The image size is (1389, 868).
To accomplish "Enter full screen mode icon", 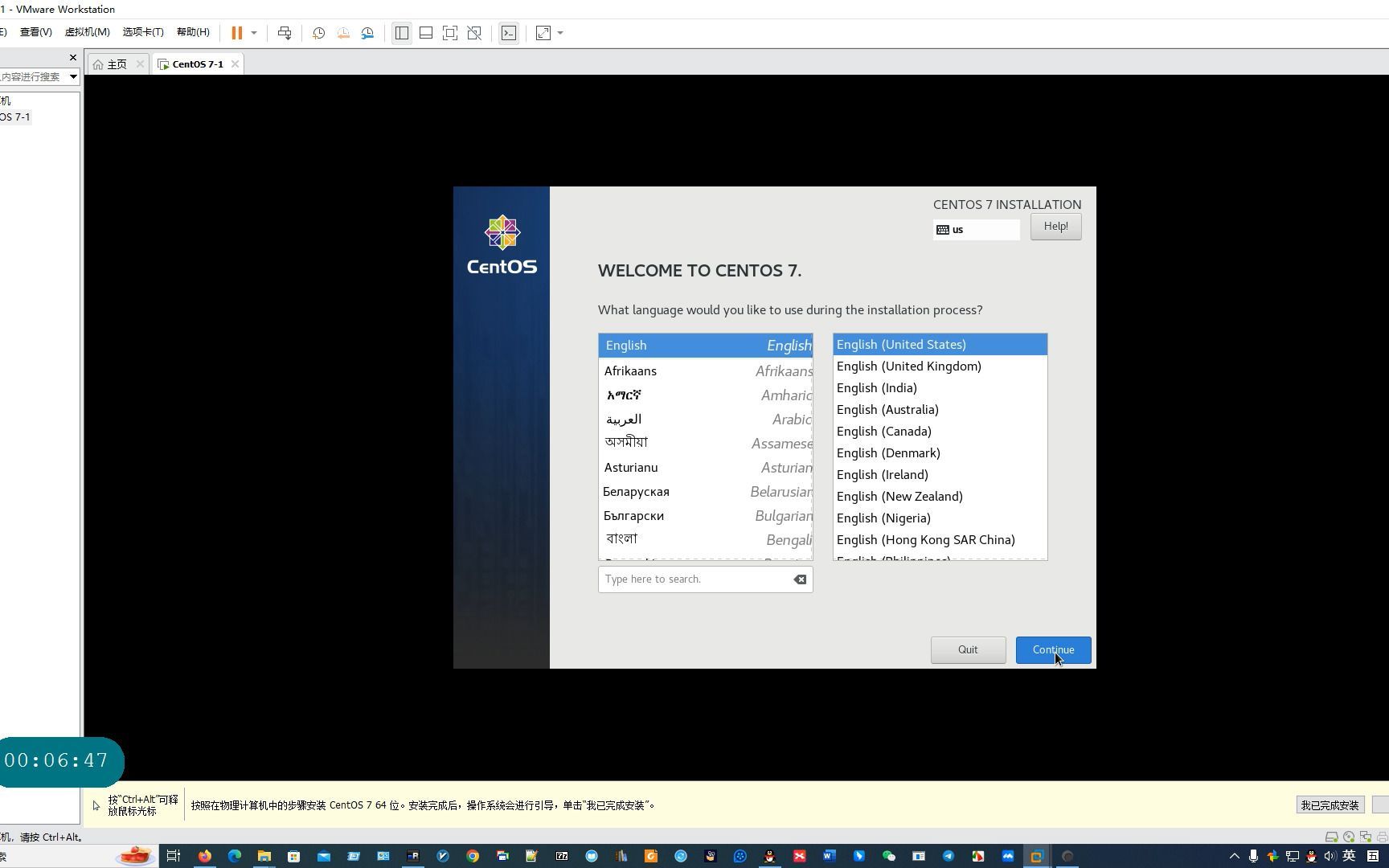I will pos(450,33).
